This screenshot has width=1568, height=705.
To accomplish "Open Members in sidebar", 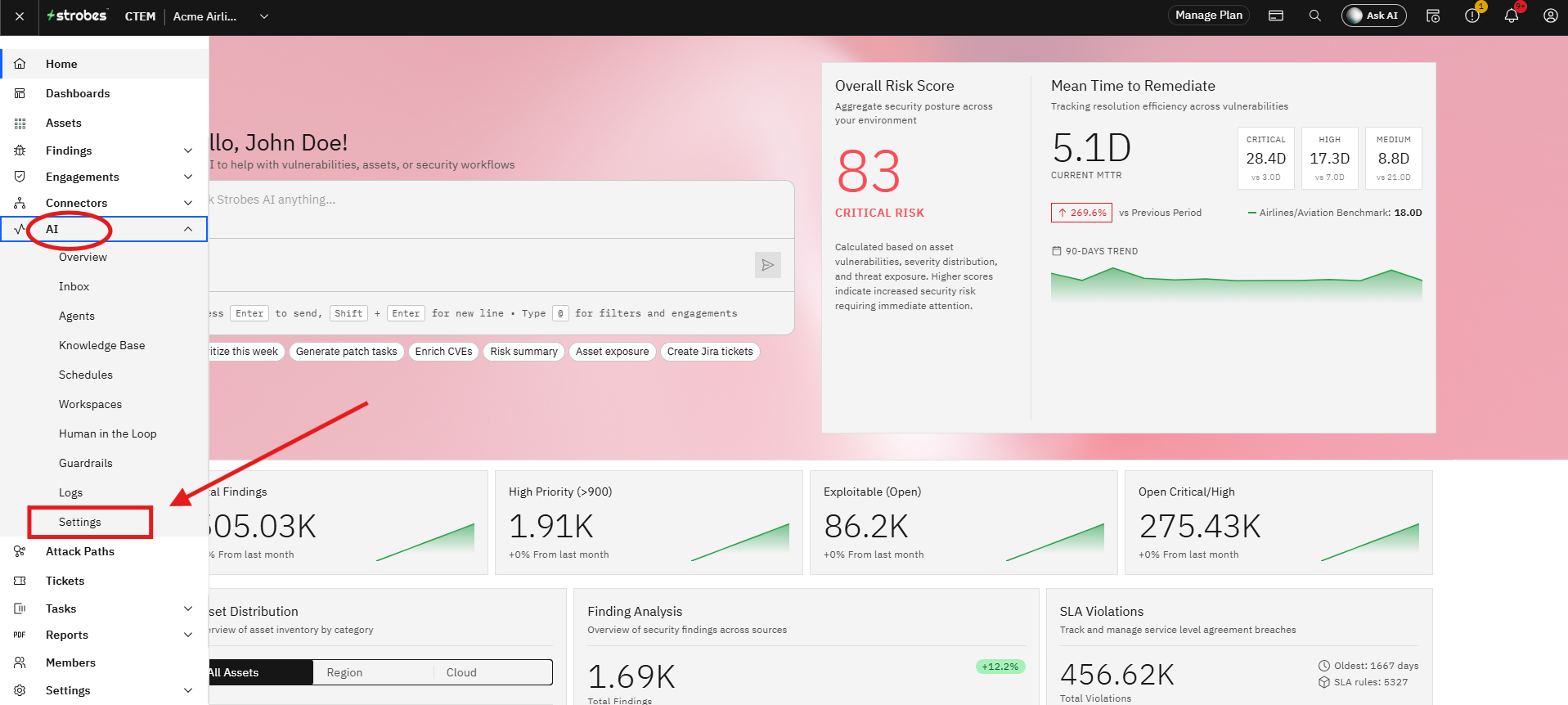I will click(105, 662).
